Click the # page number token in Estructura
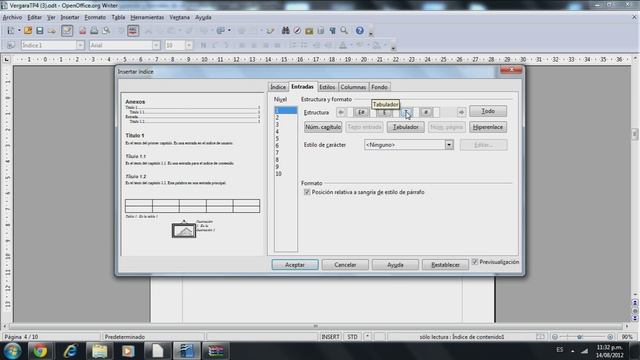 pyautogui.click(x=426, y=112)
